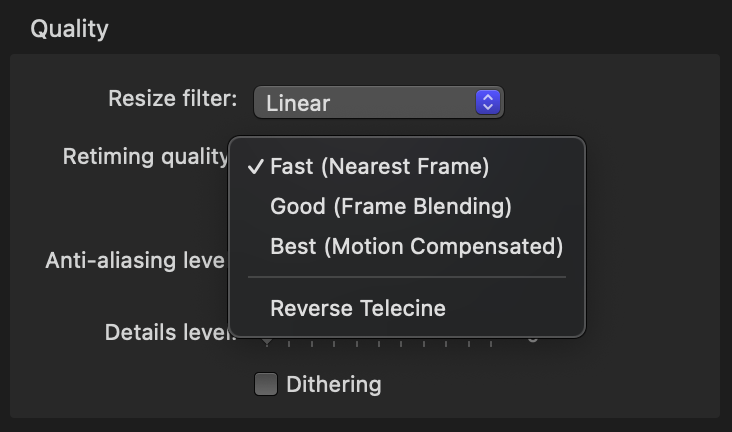Click the Anti-aliasing level label
Viewport: 732px width, 432px height.
tap(134, 260)
